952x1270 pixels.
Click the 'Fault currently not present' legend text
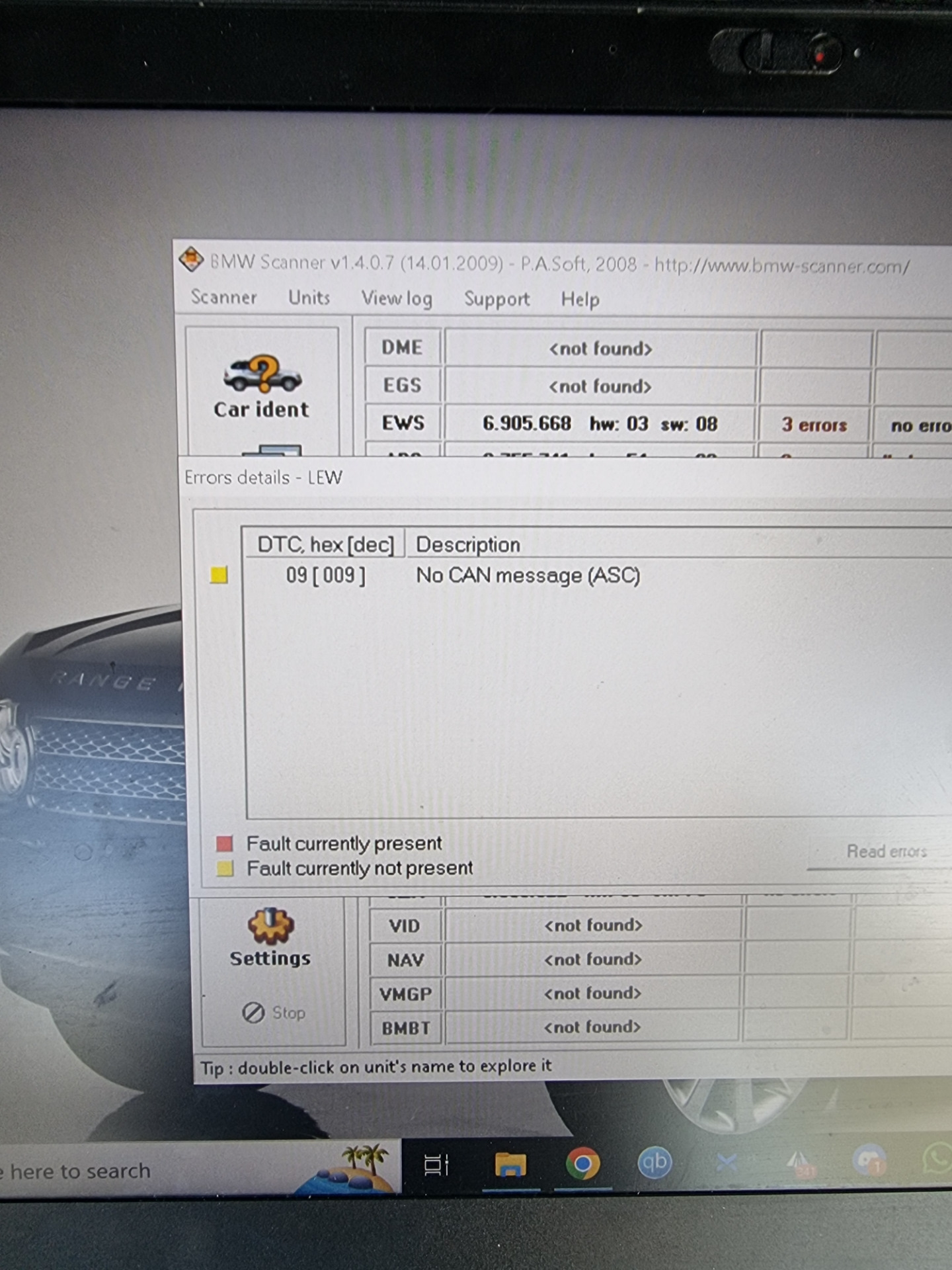click(360, 868)
